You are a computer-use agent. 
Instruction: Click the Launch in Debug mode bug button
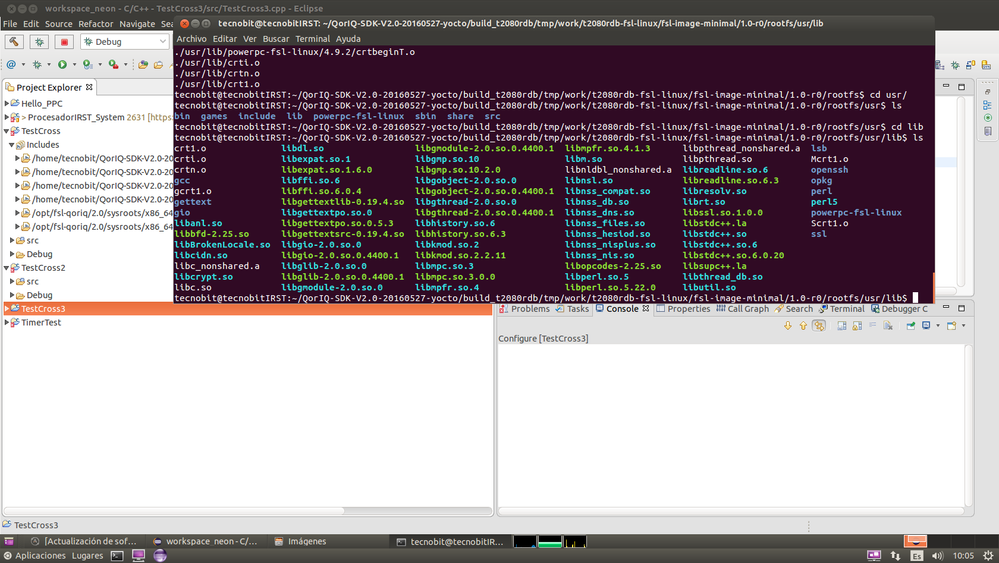[x=39, y=42]
